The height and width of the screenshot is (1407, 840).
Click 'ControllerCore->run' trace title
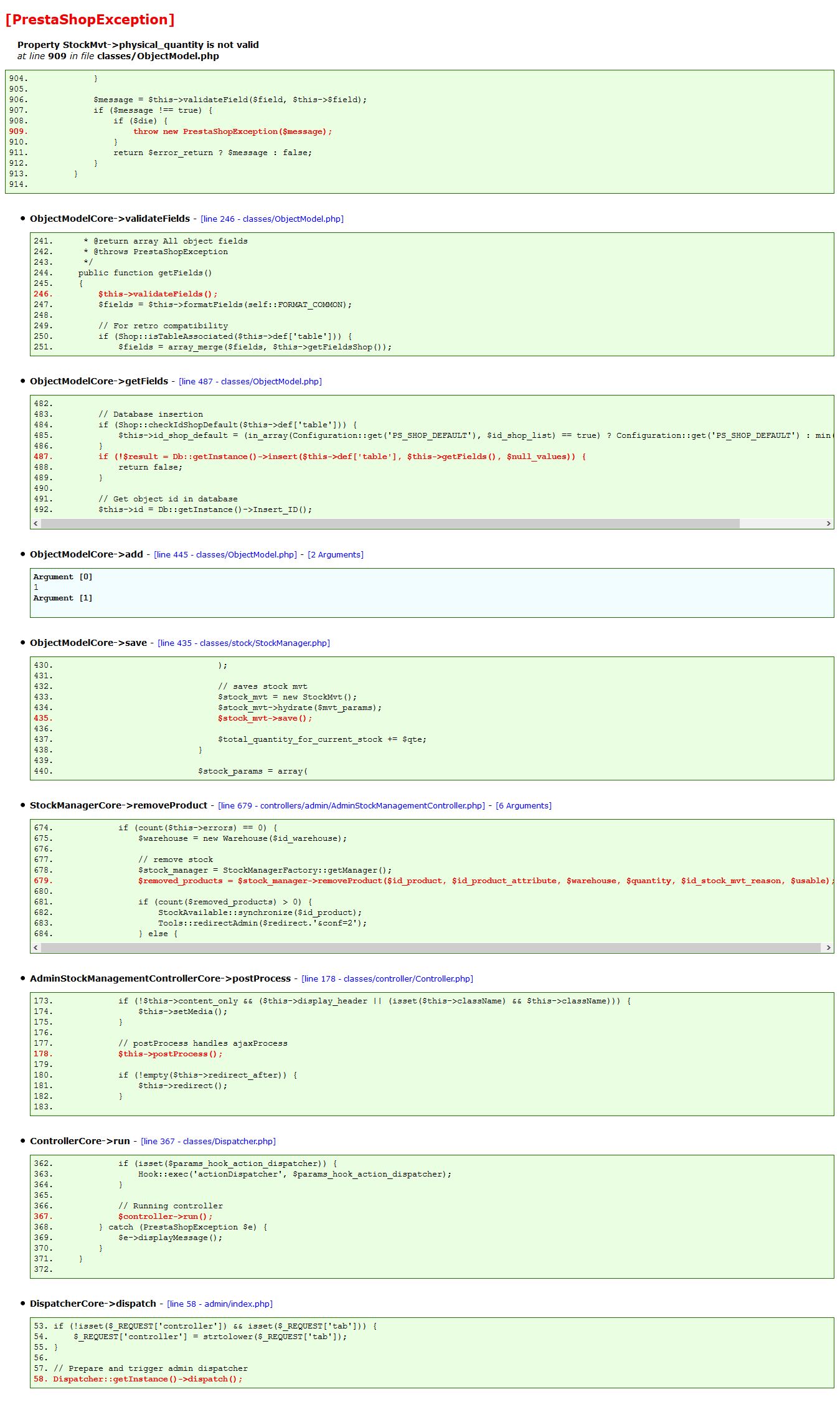click(x=80, y=1141)
